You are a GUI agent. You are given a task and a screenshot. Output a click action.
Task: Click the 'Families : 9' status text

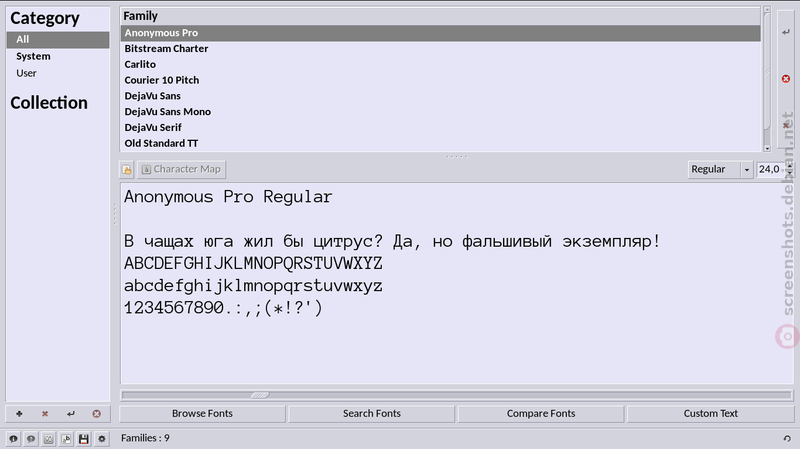[145, 438]
